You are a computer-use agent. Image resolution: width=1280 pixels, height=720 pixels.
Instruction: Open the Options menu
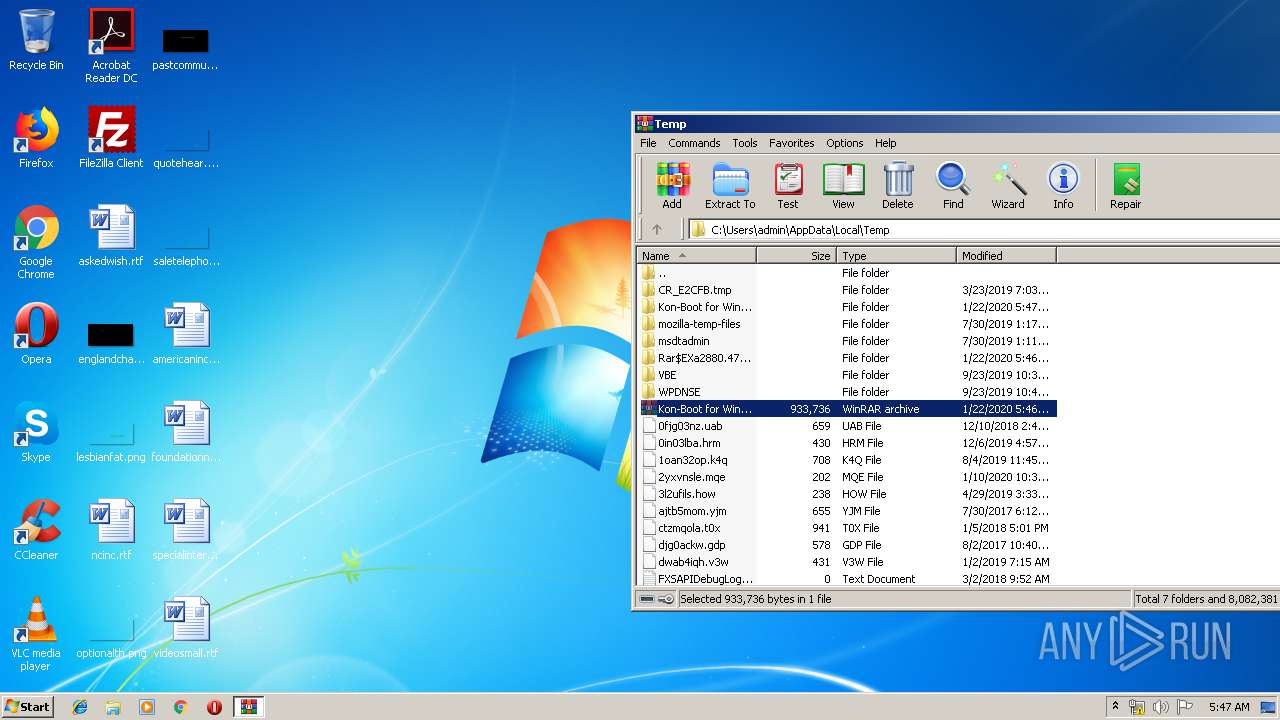[844, 143]
